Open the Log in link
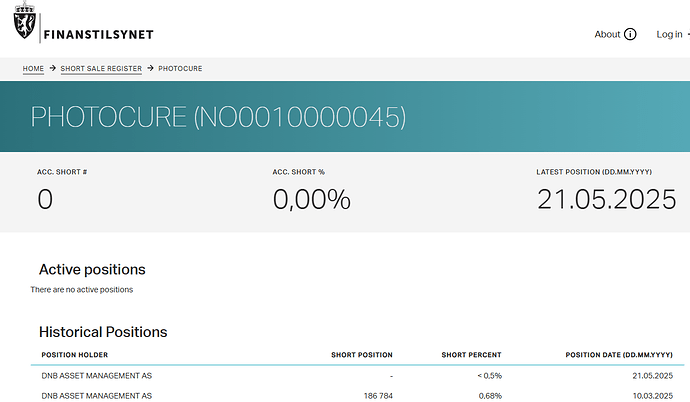Viewport: 690px width, 402px height. (x=669, y=34)
